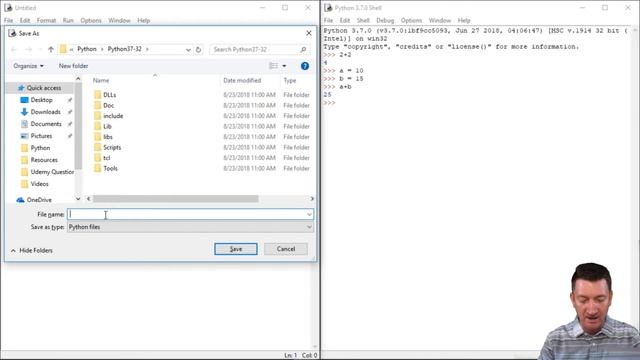Expand the address bar history dropdown

tap(188, 49)
